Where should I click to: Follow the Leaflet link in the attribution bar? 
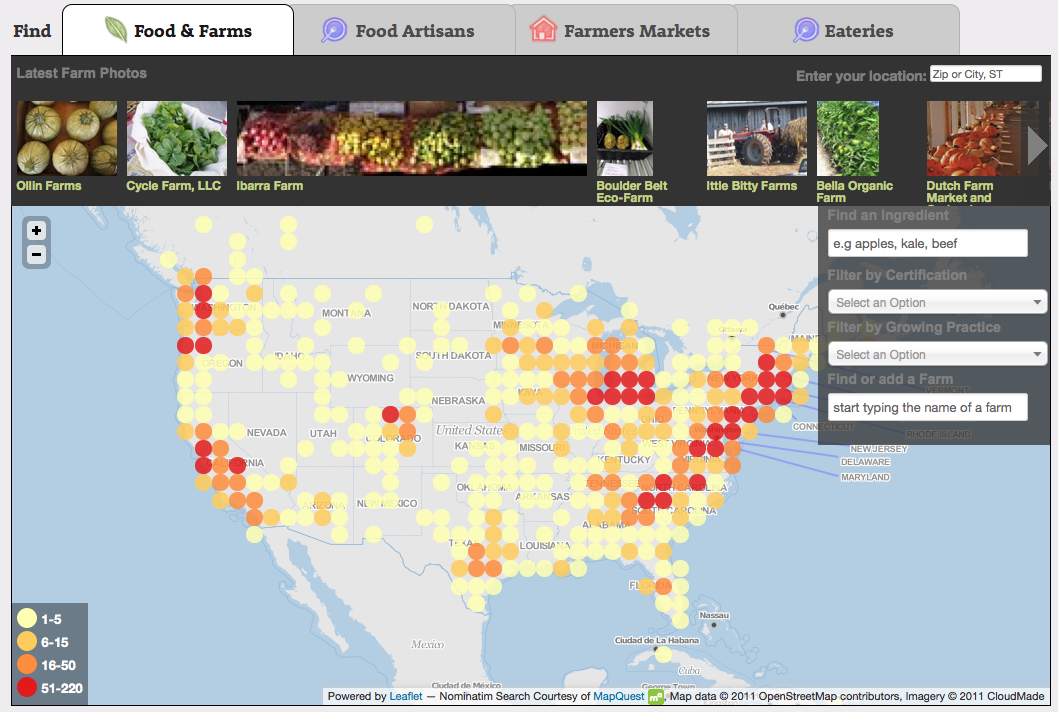click(405, 695)
